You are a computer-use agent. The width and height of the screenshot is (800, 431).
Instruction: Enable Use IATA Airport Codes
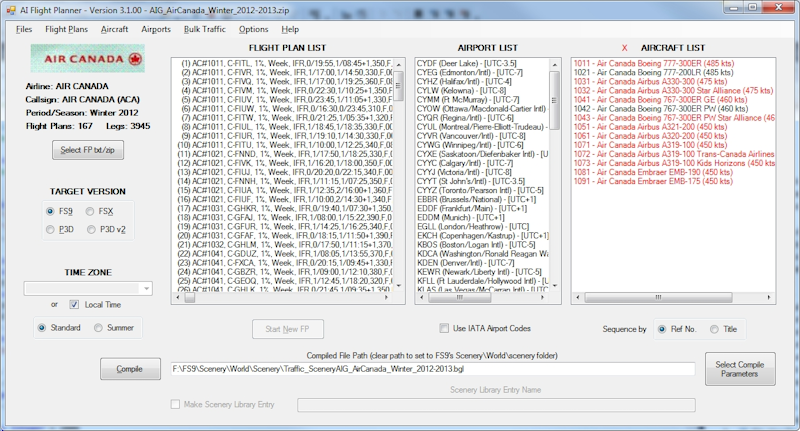point(444,328)
